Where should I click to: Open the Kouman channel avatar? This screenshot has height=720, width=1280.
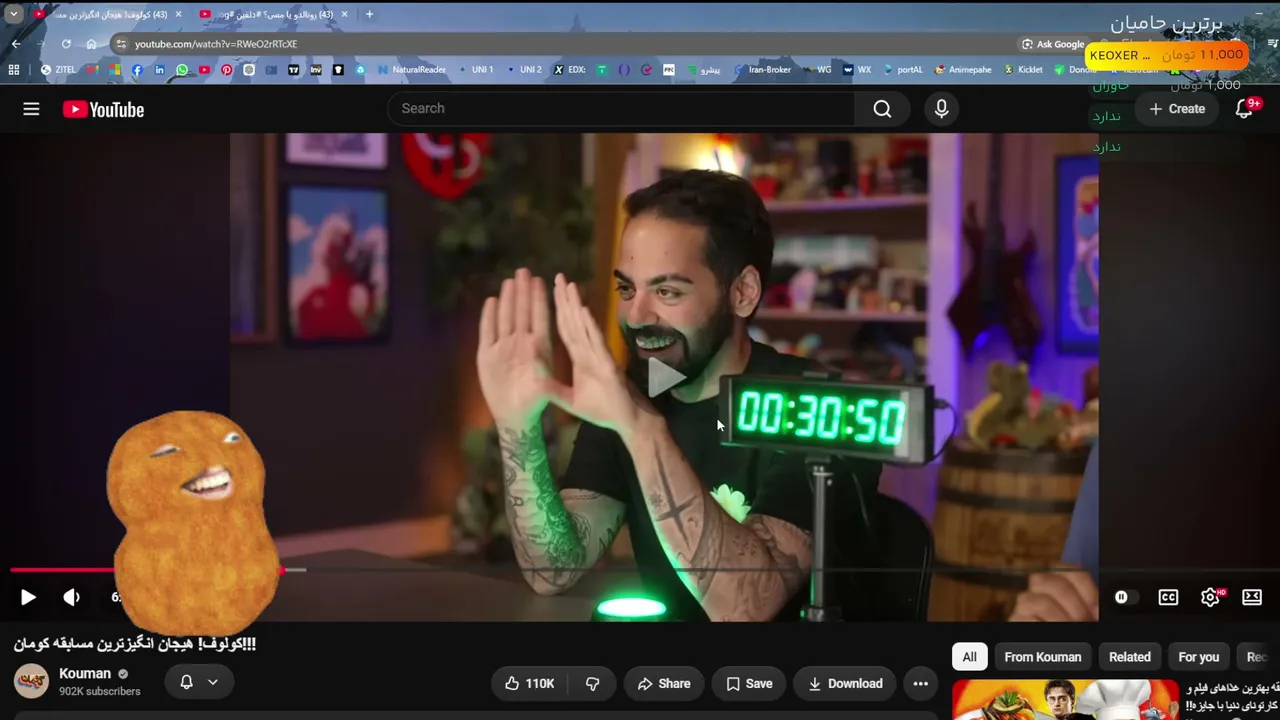[31, 682]
